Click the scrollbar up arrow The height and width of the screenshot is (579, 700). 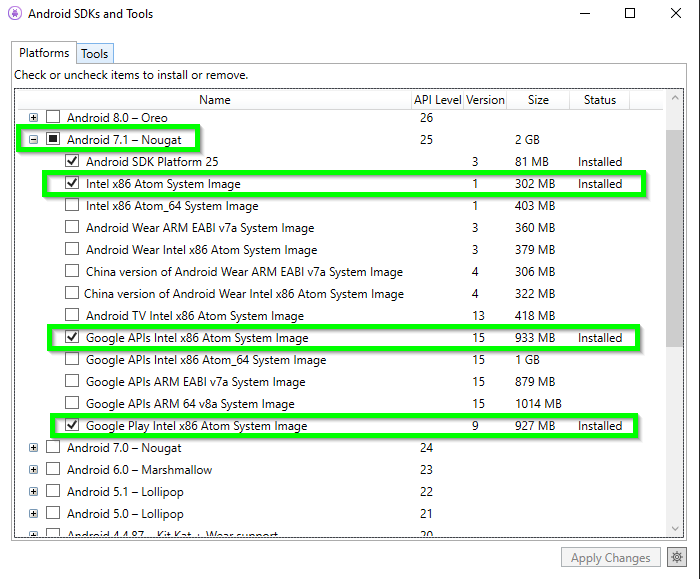click(x=675, y=98)
